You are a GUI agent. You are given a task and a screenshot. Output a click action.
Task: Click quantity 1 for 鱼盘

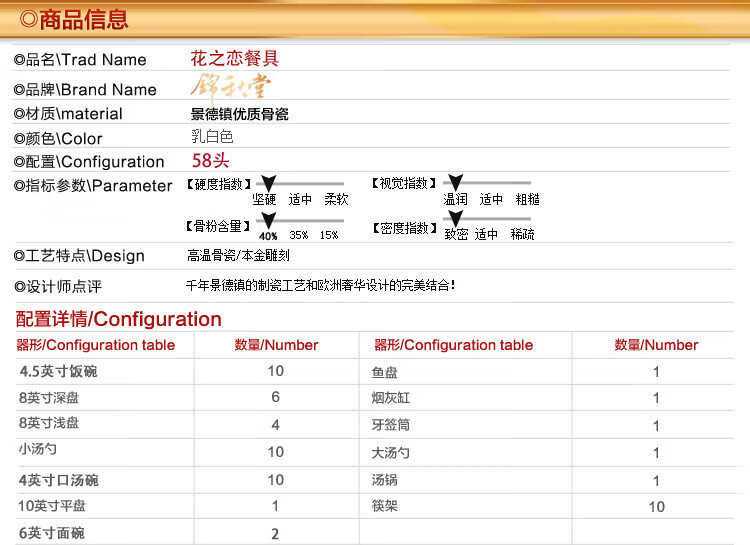pos(656,372)
